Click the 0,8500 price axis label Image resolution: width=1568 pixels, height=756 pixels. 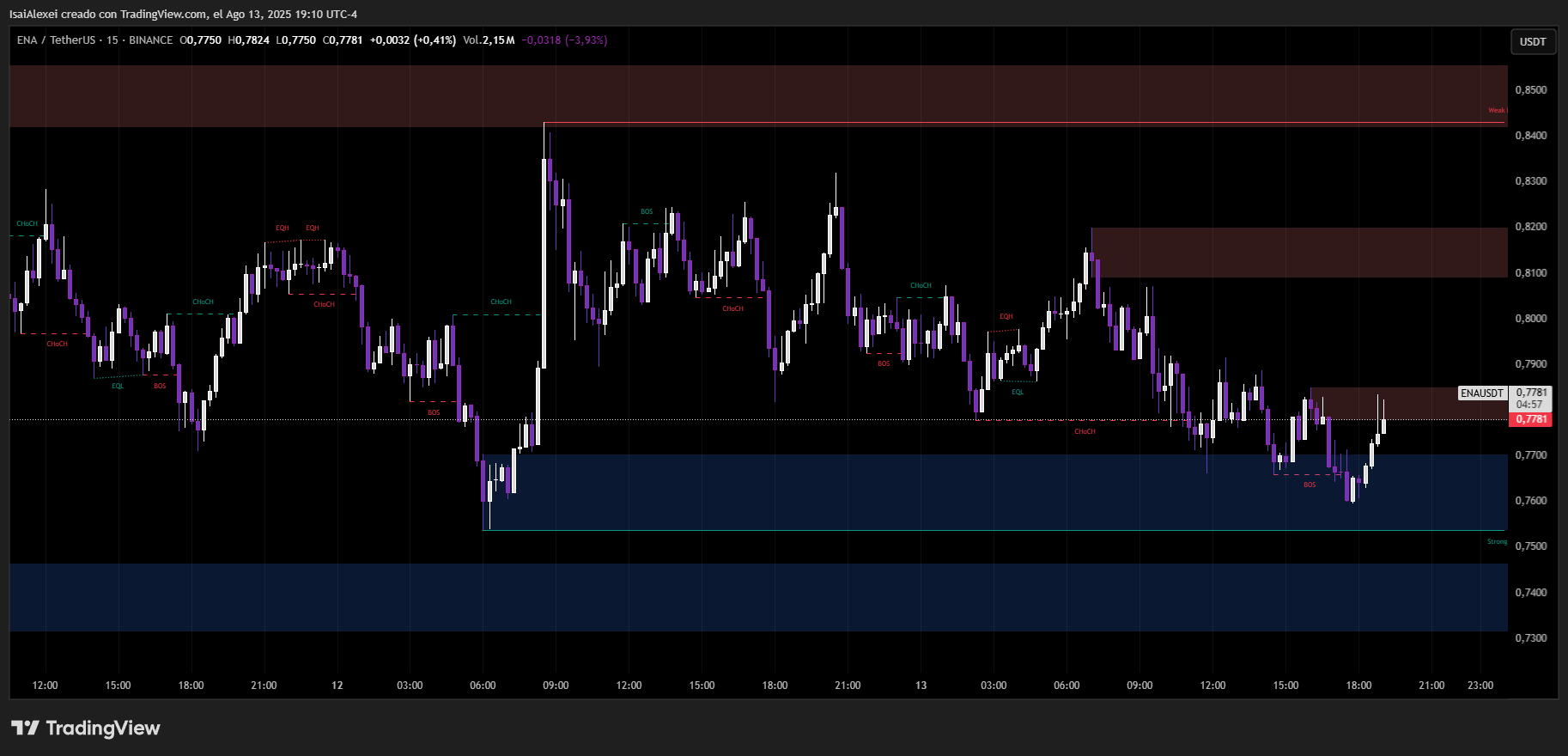coord(1531,90)
